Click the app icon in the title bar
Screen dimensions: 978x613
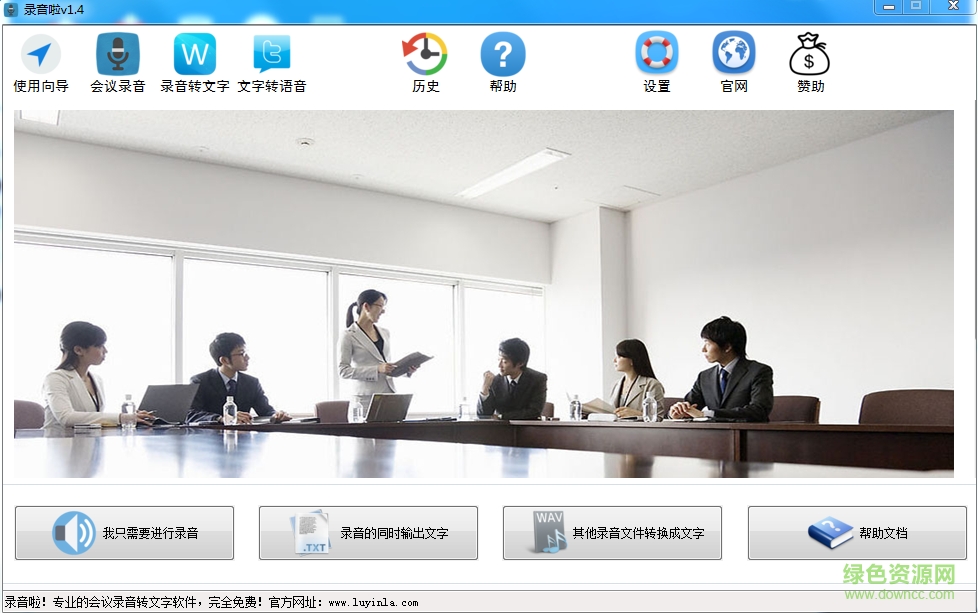click(x=11, y=7)
